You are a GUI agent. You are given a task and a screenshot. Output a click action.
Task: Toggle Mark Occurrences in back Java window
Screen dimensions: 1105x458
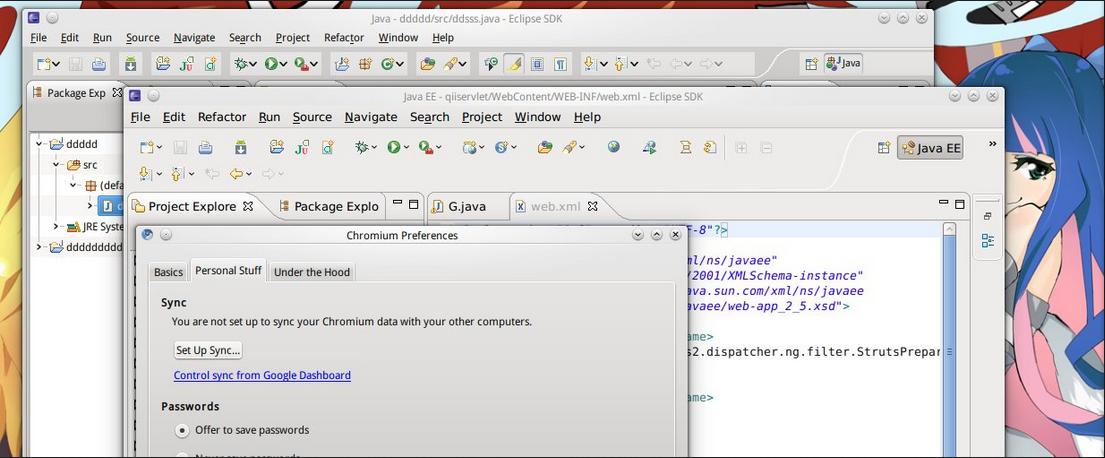click(514, 63)
